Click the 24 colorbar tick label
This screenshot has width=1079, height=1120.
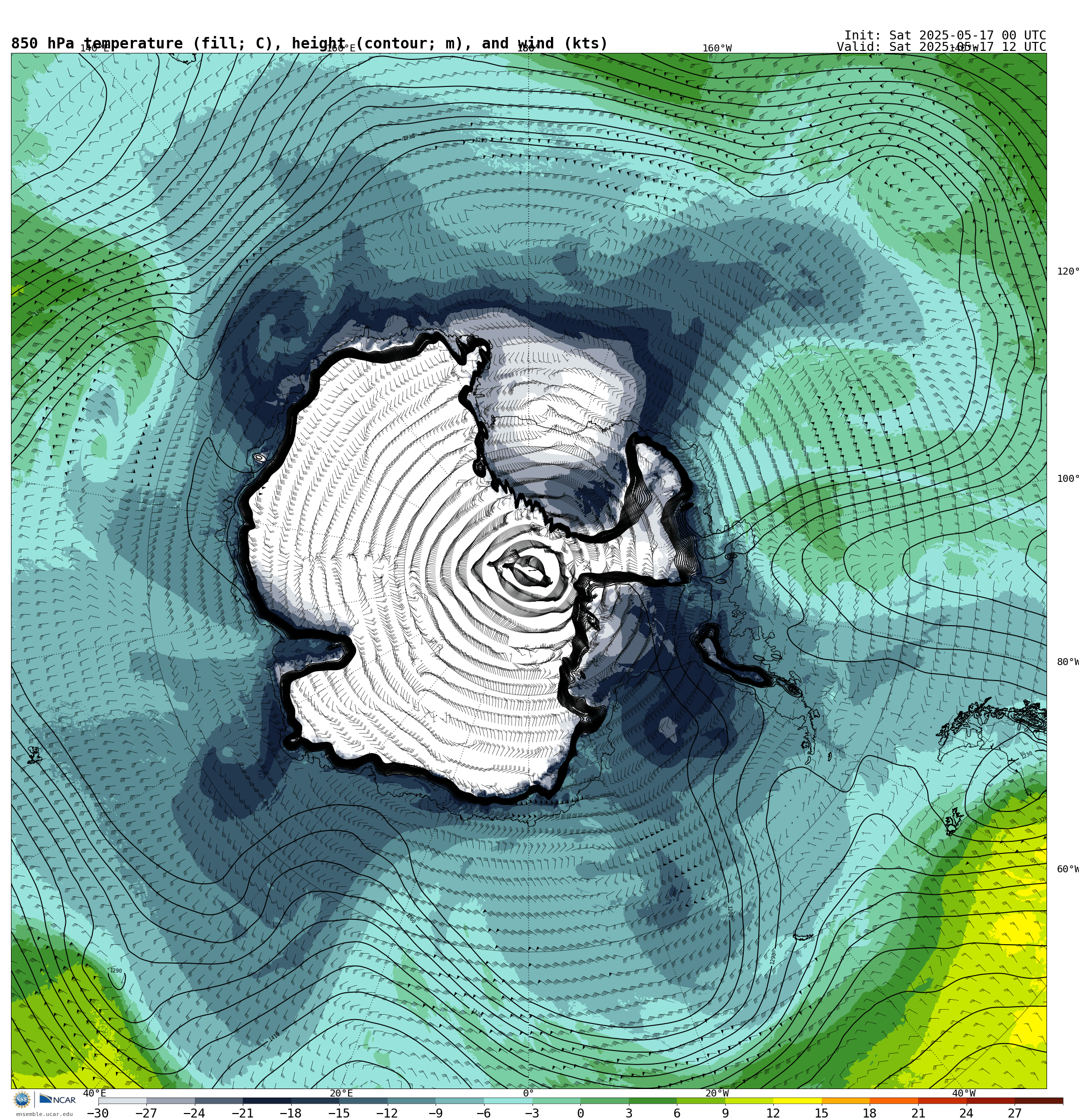tap(966, 1113)
